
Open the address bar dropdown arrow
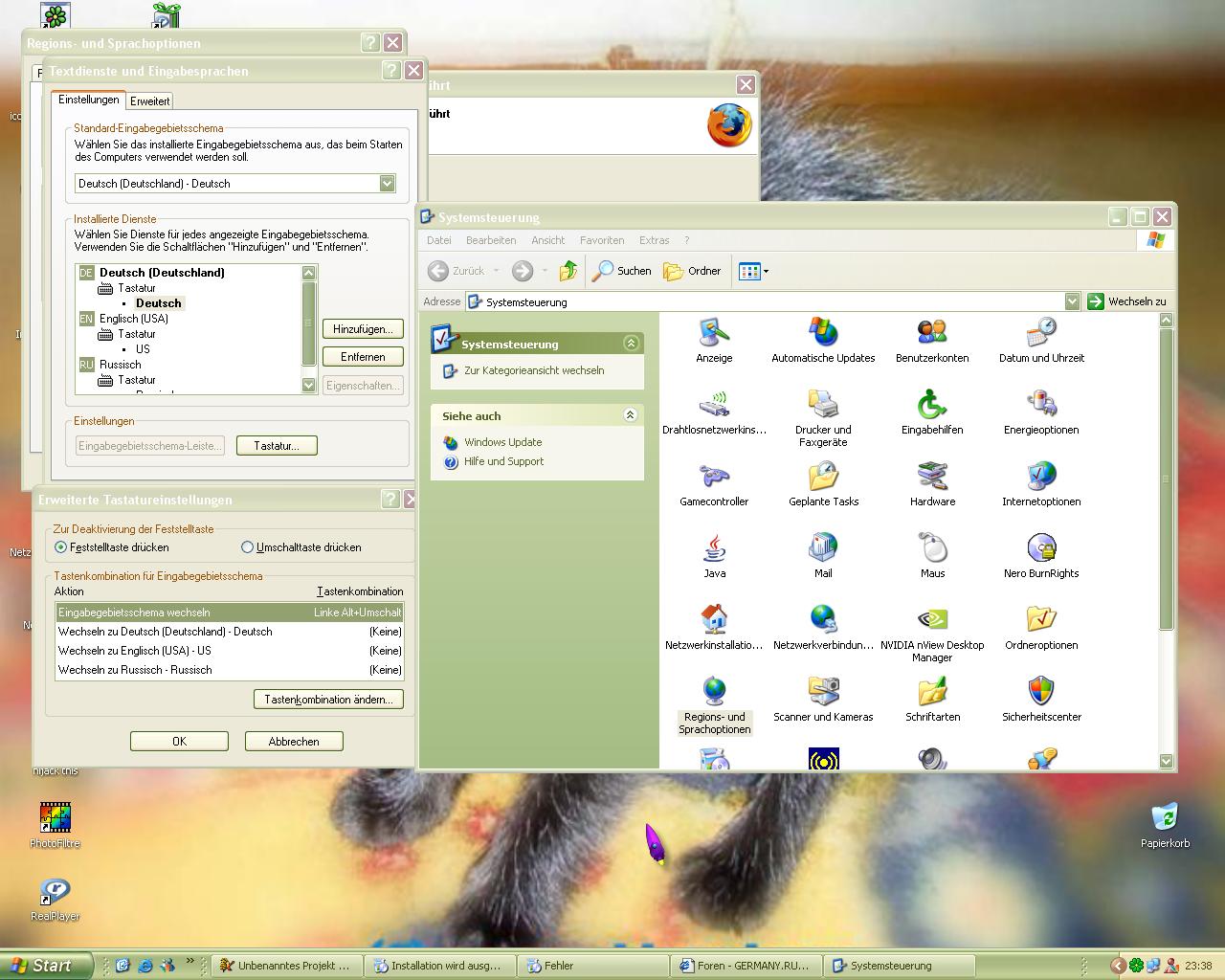point(1072,301)
